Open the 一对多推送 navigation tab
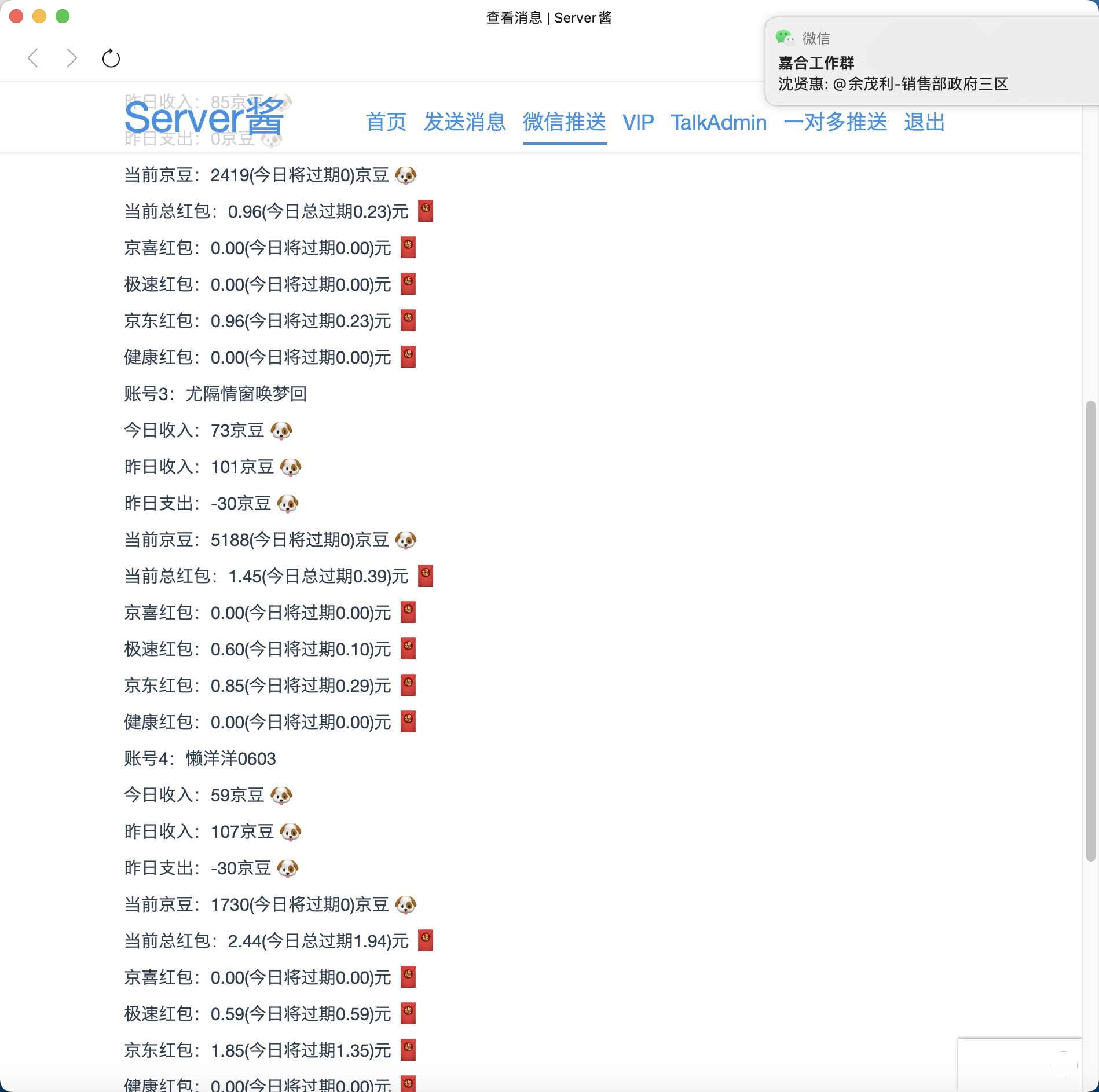 click(836, 122)
